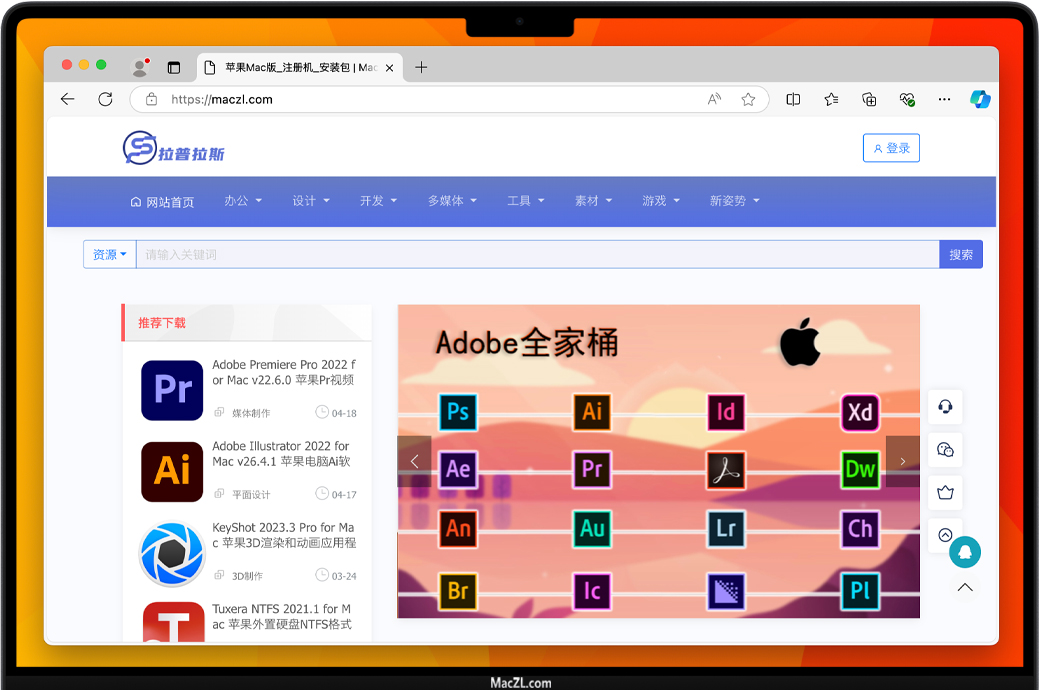Open the KeyShot 2023.3 Pro thumbnail
The width and height of the screenshot is (1040, 690).
tap(172, 553)
